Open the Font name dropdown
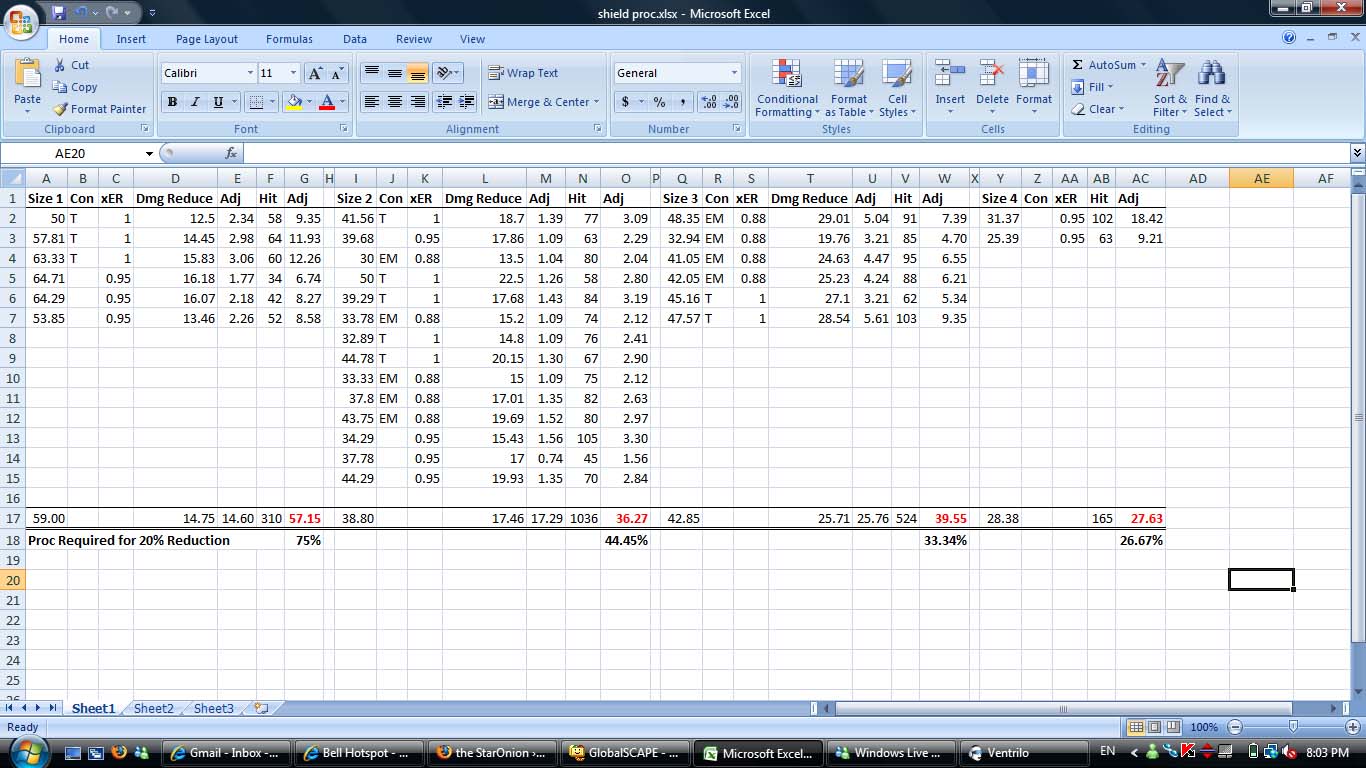This screenshot has width=1366, height=768. (250, 73)
